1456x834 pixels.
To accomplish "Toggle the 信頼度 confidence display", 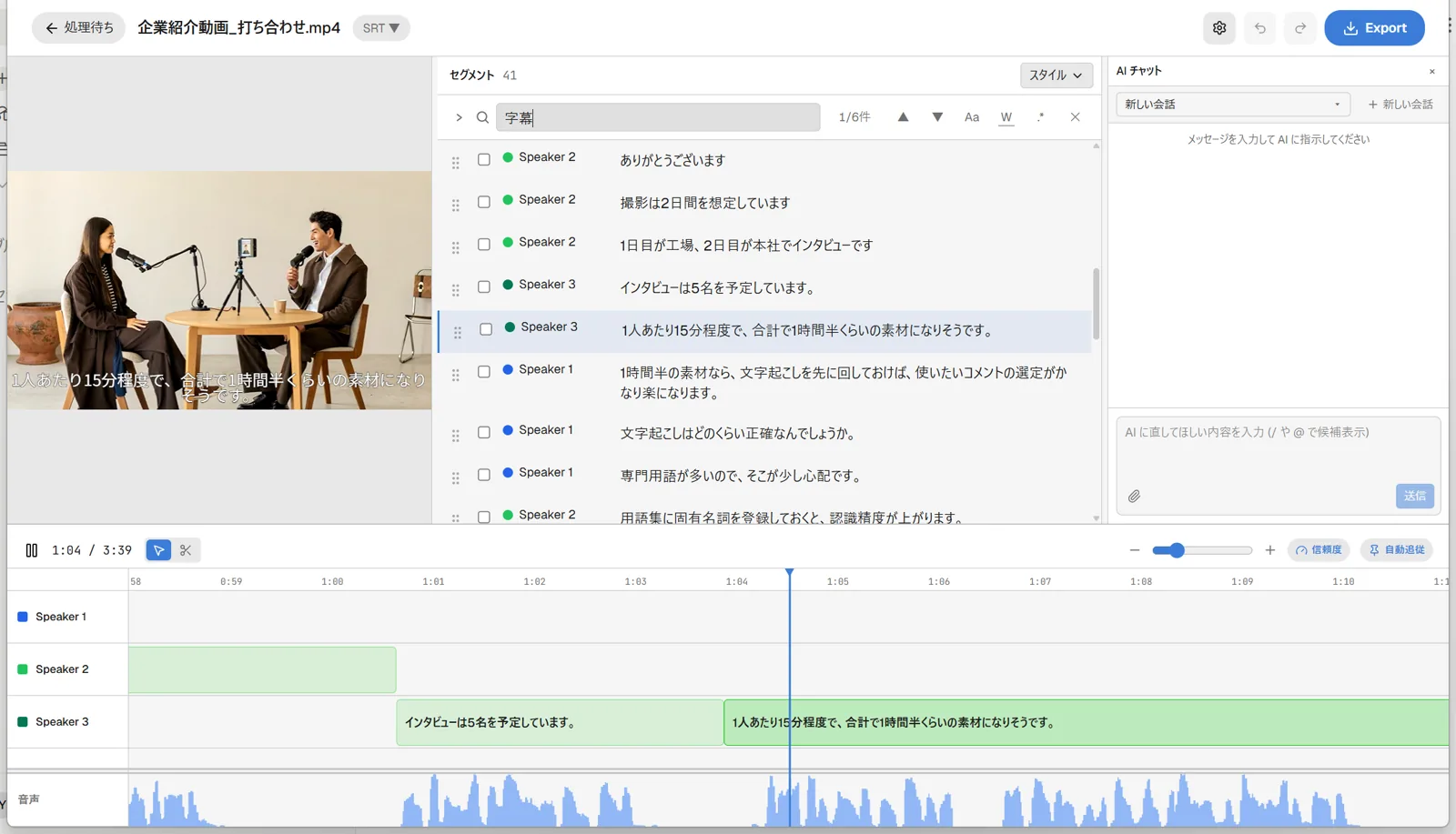I will 1318,550.
